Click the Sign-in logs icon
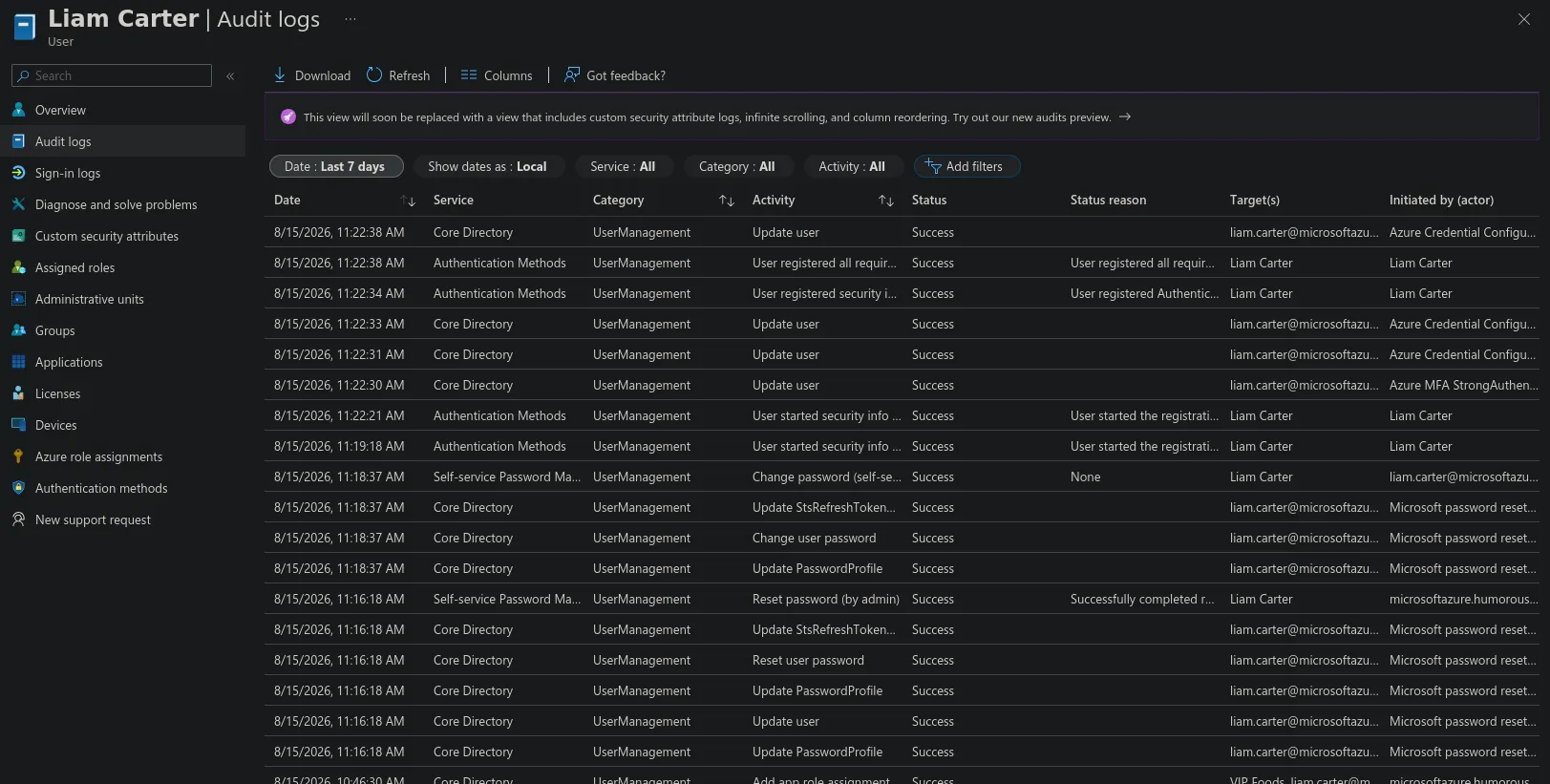The image size is (1550, 784). (18, 173)
